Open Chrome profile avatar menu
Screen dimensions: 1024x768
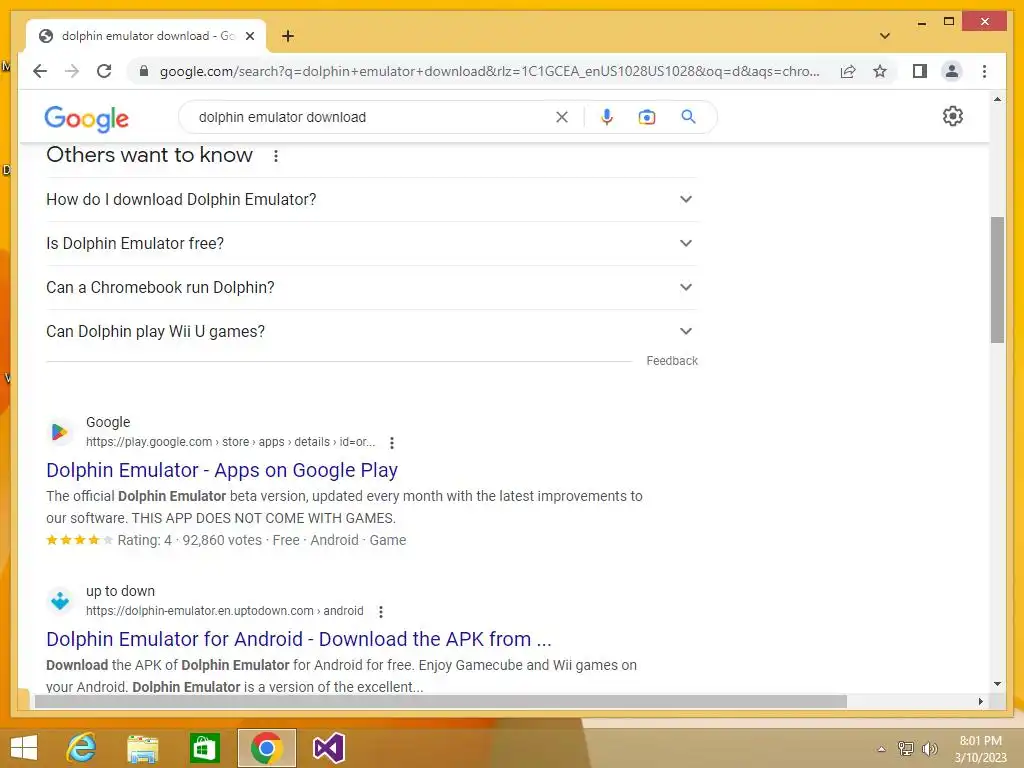point(952,71)
